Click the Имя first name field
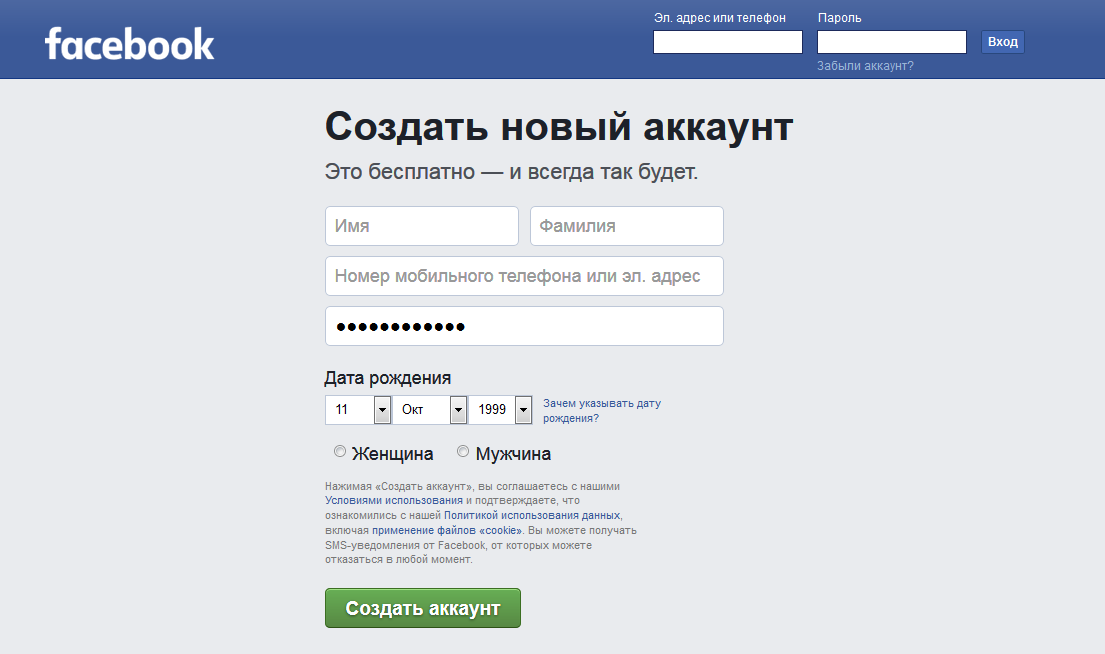The height and width of the screenshot is (654, 1105). [x=421, y=226]
